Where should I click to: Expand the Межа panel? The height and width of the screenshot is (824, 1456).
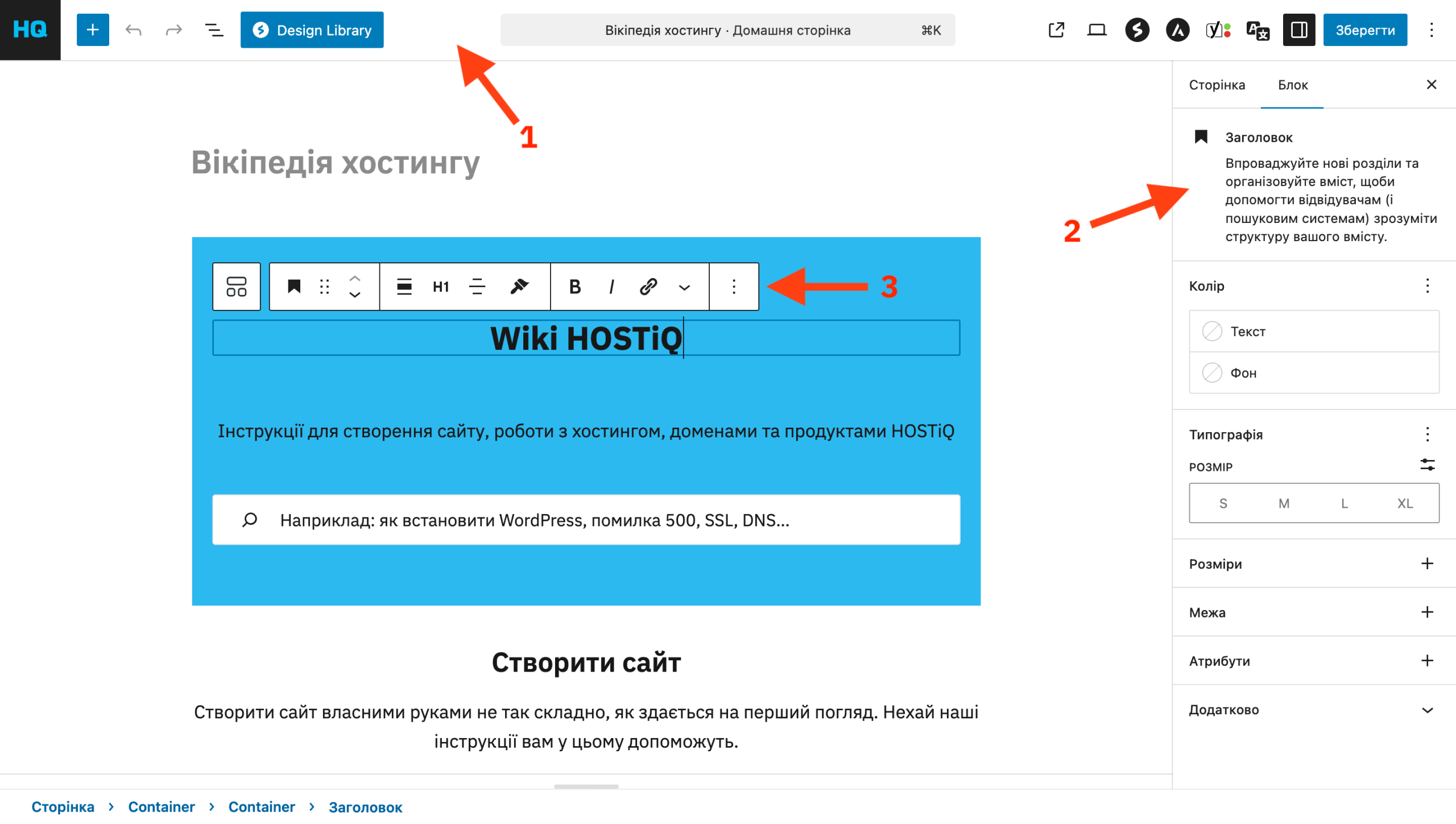click(x=1314, y=612)
